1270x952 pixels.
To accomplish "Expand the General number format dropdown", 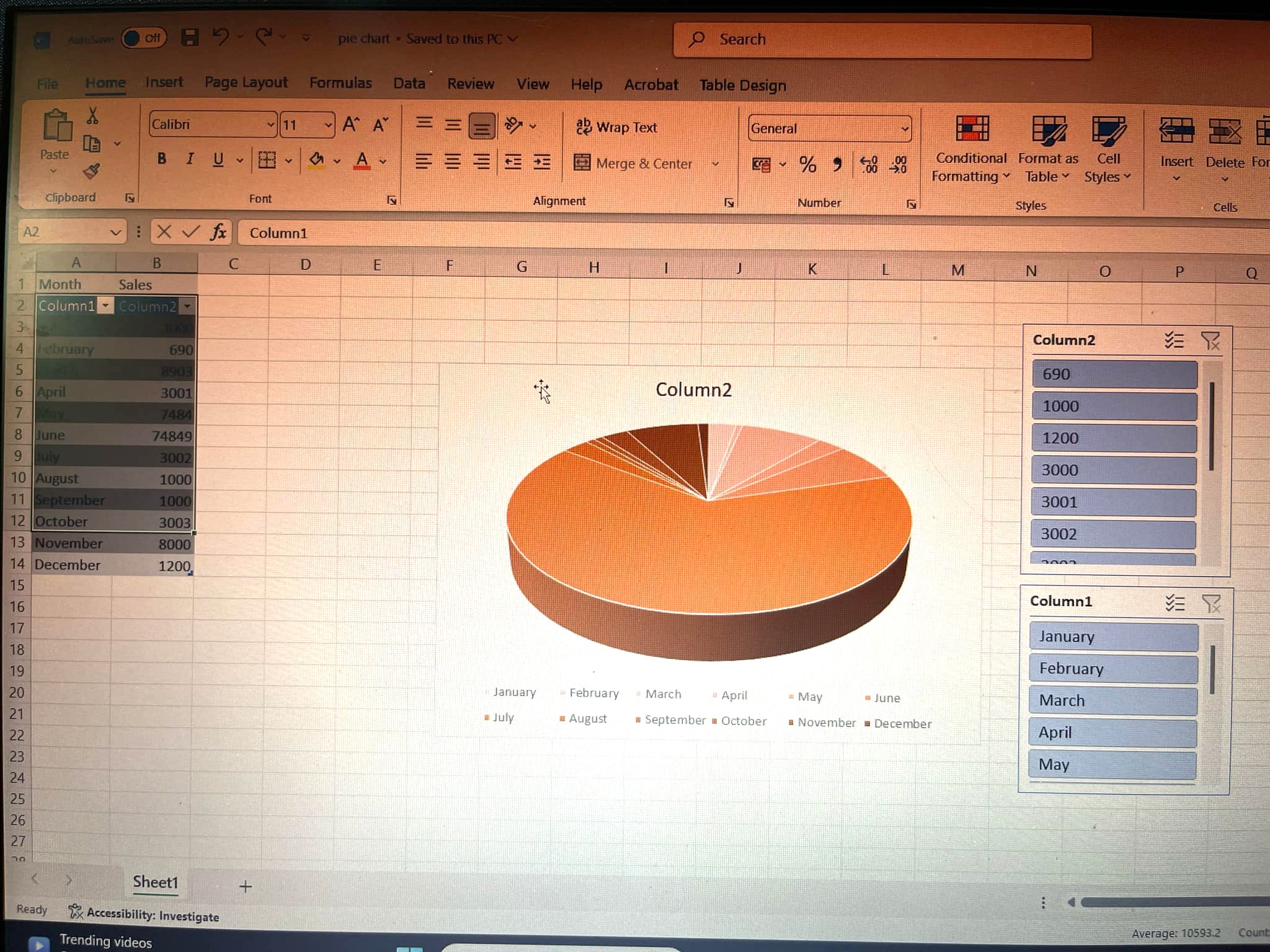I will coord(905,129).
